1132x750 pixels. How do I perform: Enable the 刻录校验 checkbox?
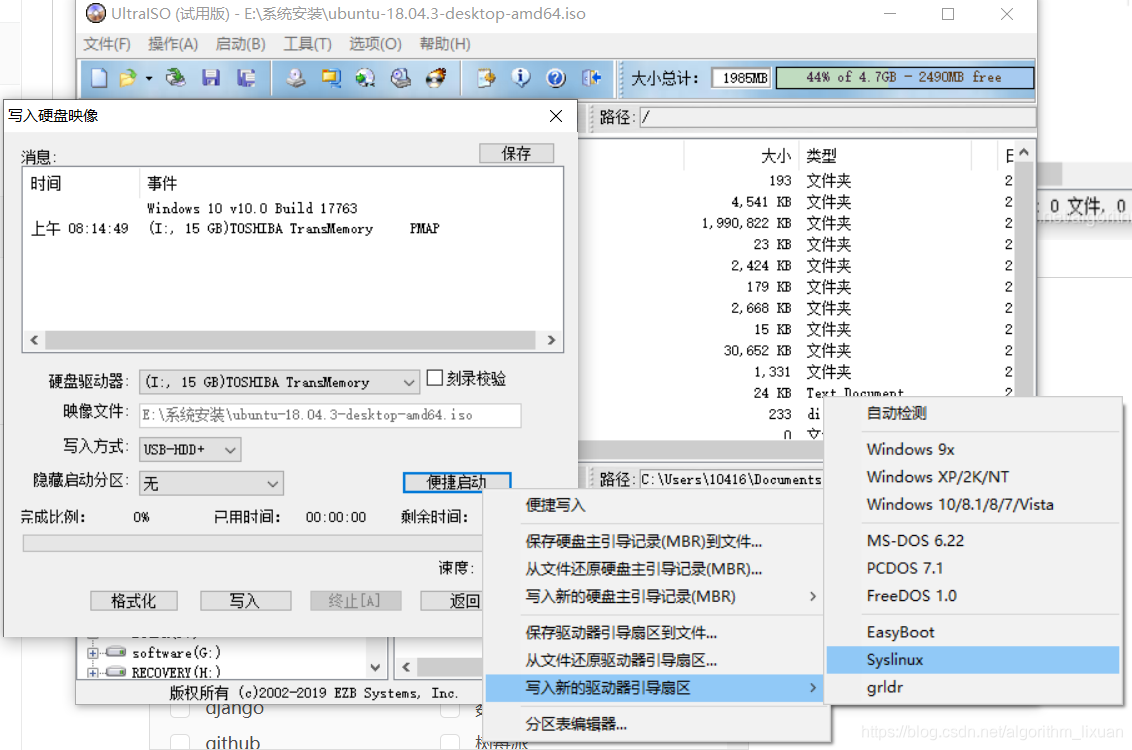click(435, 378)
